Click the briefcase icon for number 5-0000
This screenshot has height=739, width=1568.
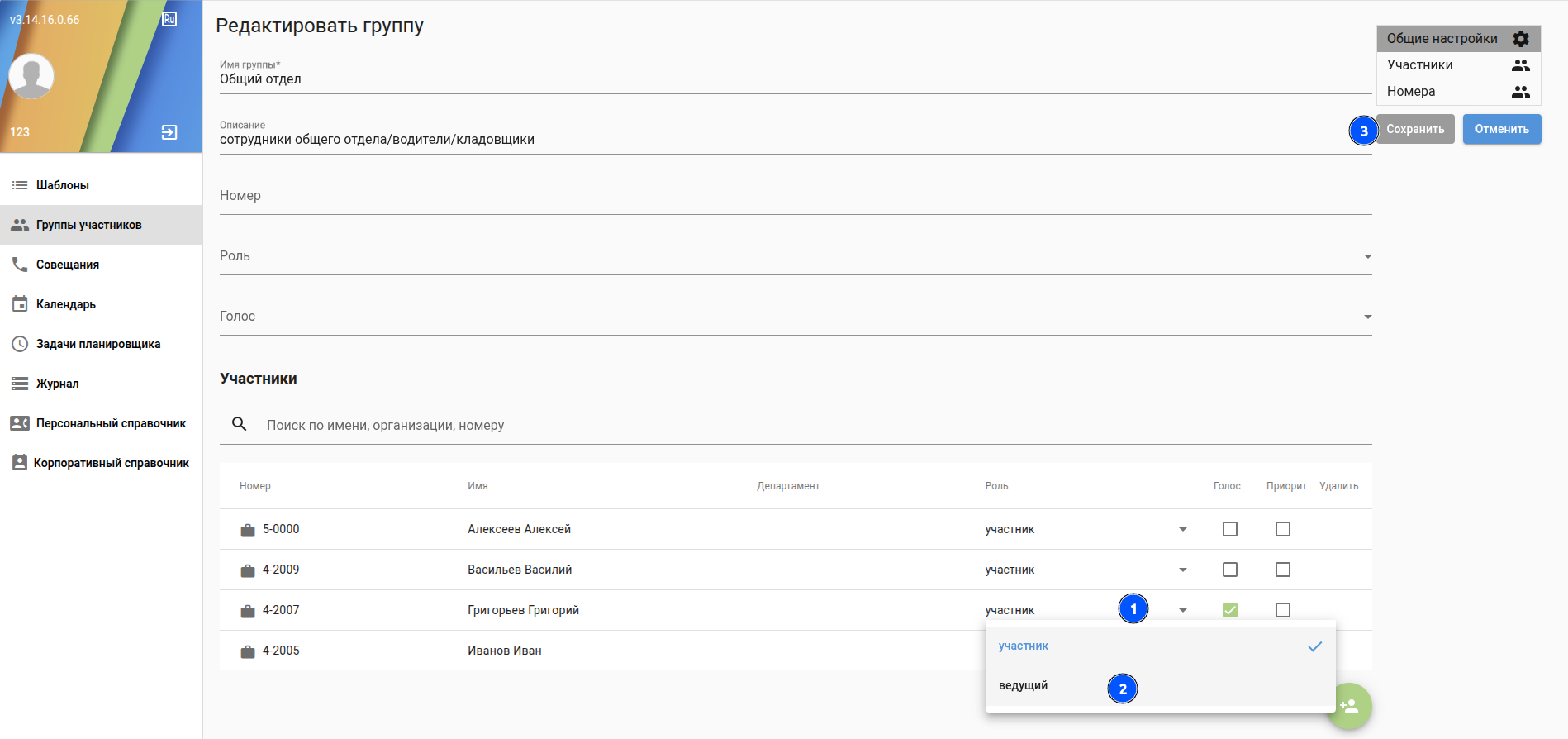(247, 530)
